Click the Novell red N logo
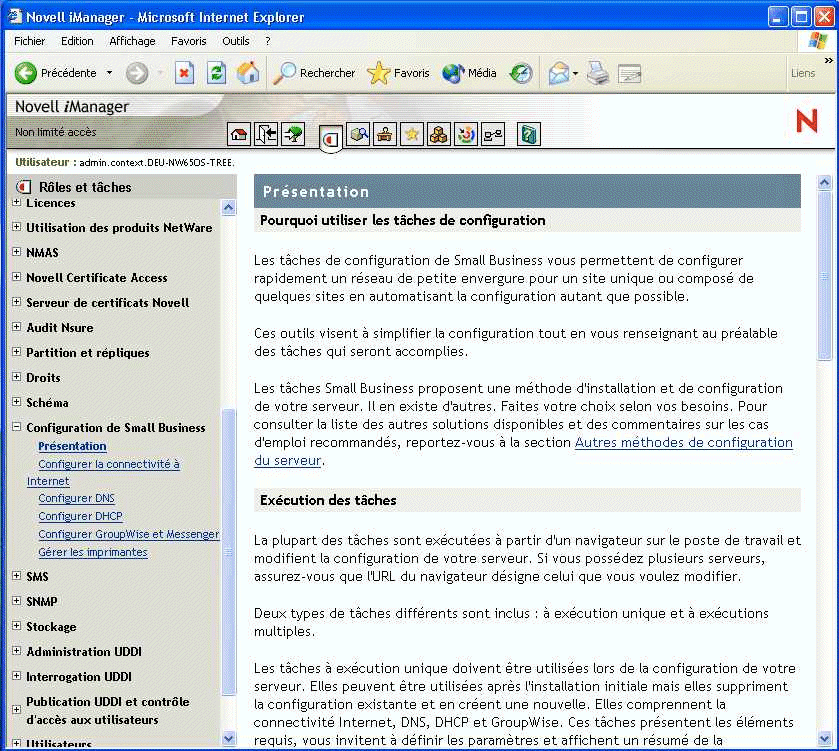The height and width of the screenshot is (751, 839). (807, 120)
